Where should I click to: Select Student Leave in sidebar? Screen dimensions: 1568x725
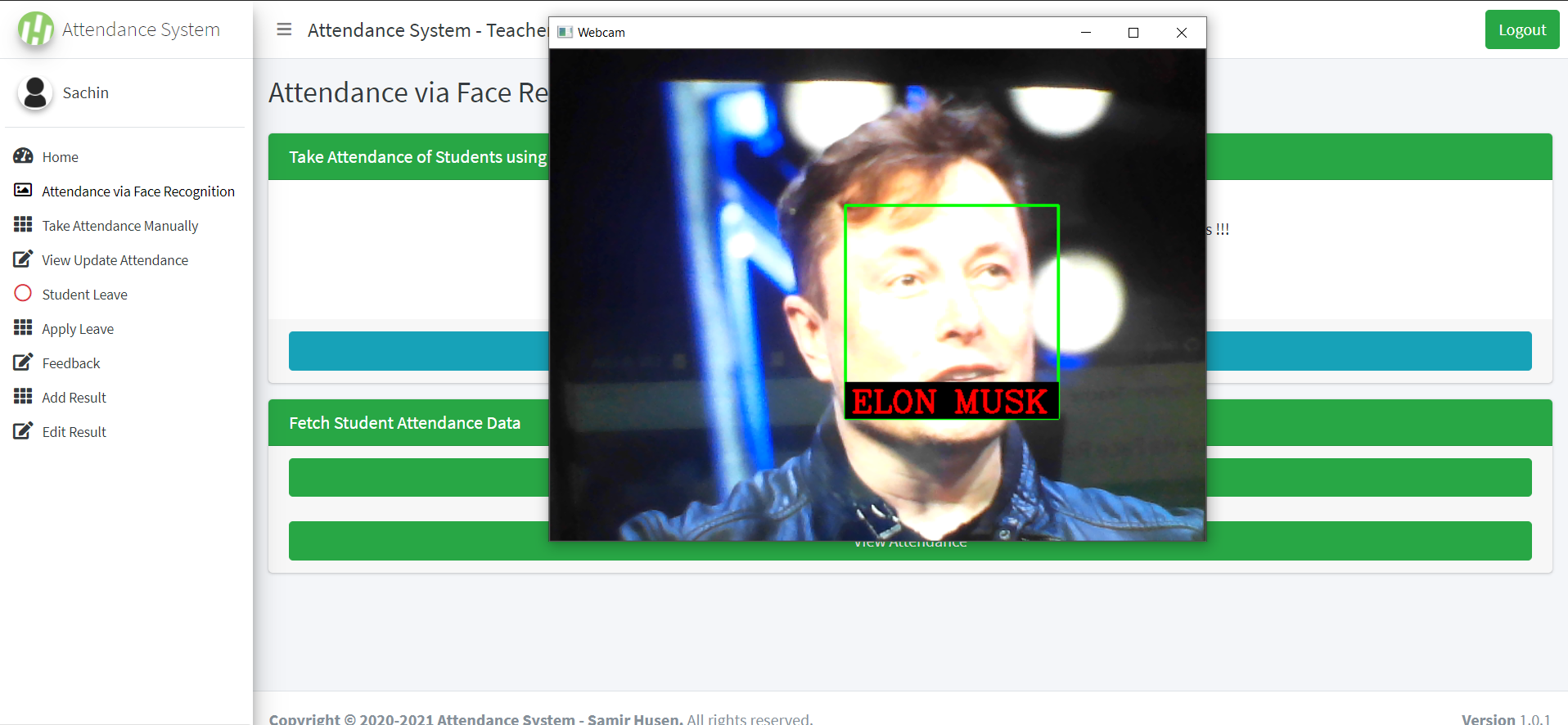pos(124,294)
